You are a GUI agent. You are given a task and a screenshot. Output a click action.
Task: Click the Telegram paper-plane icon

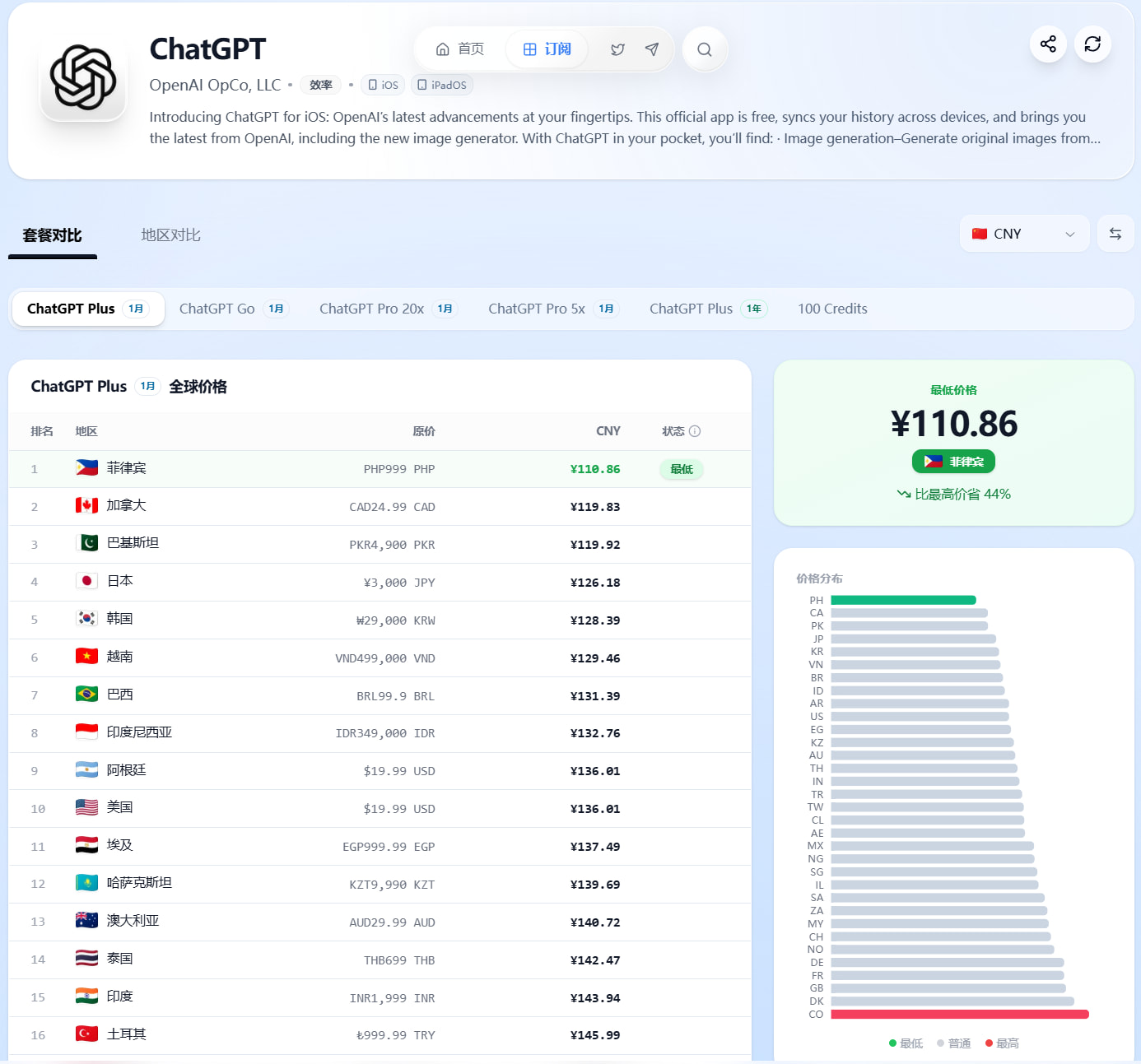(652, 49)
